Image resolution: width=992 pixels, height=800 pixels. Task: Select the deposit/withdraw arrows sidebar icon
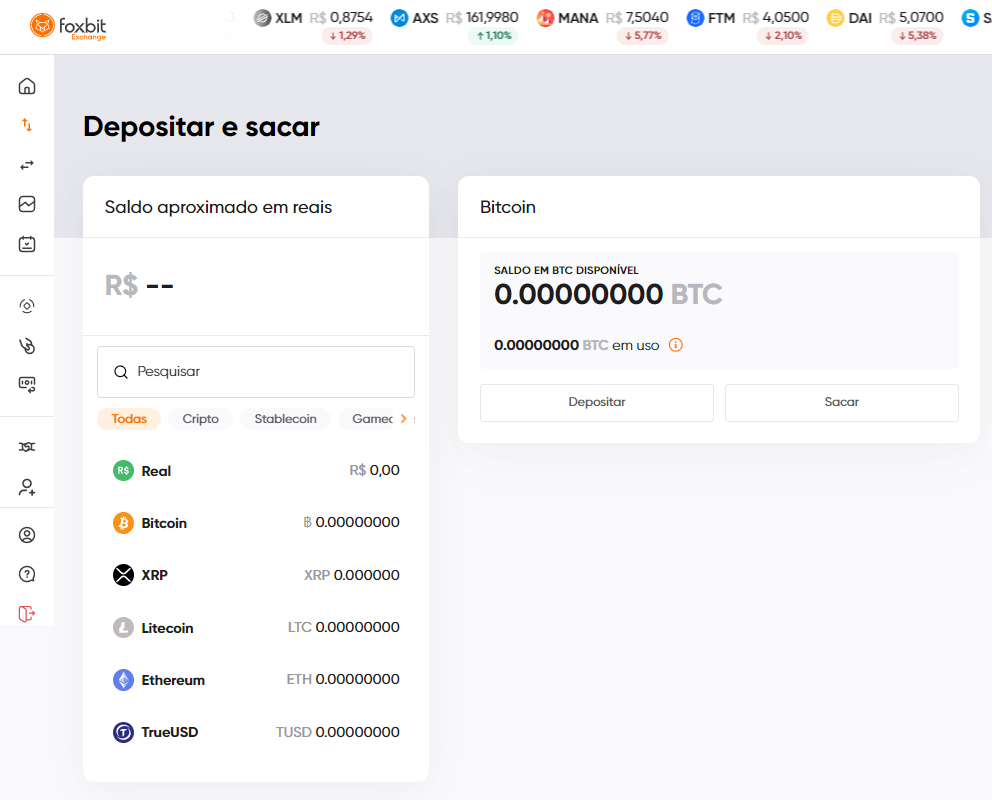tap(27, 125)
